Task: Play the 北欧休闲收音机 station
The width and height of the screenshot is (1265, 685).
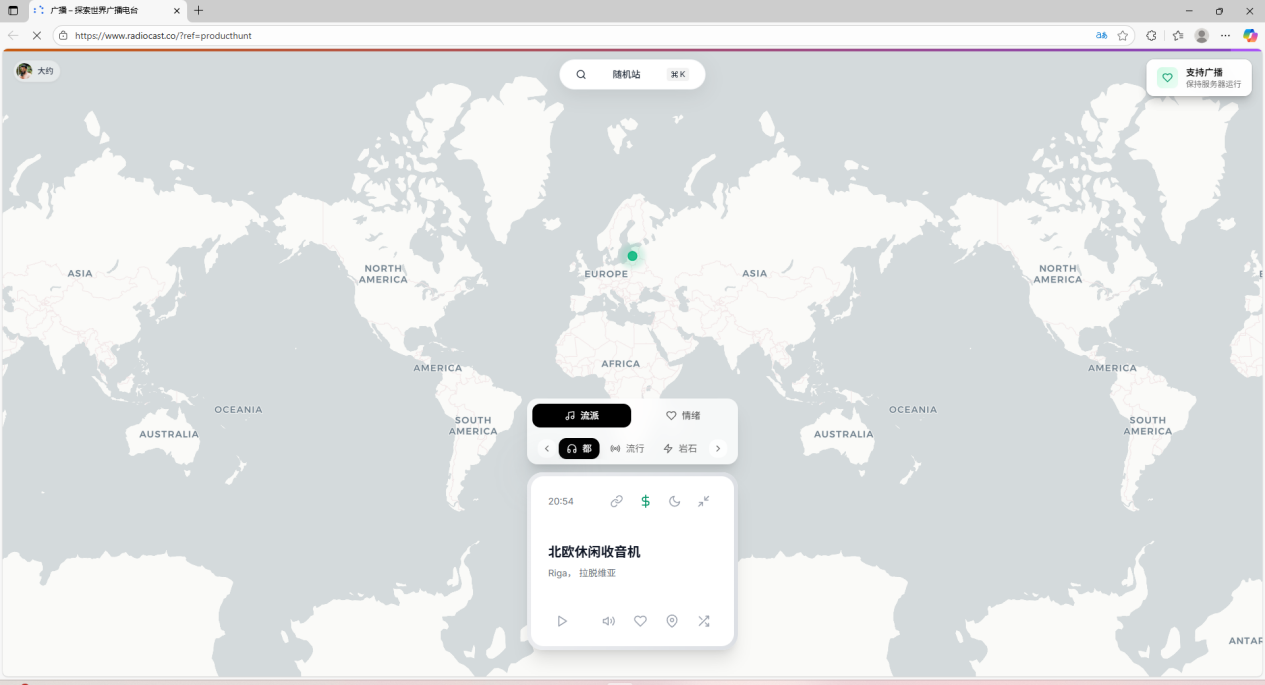Action: (x=562, y=621)
